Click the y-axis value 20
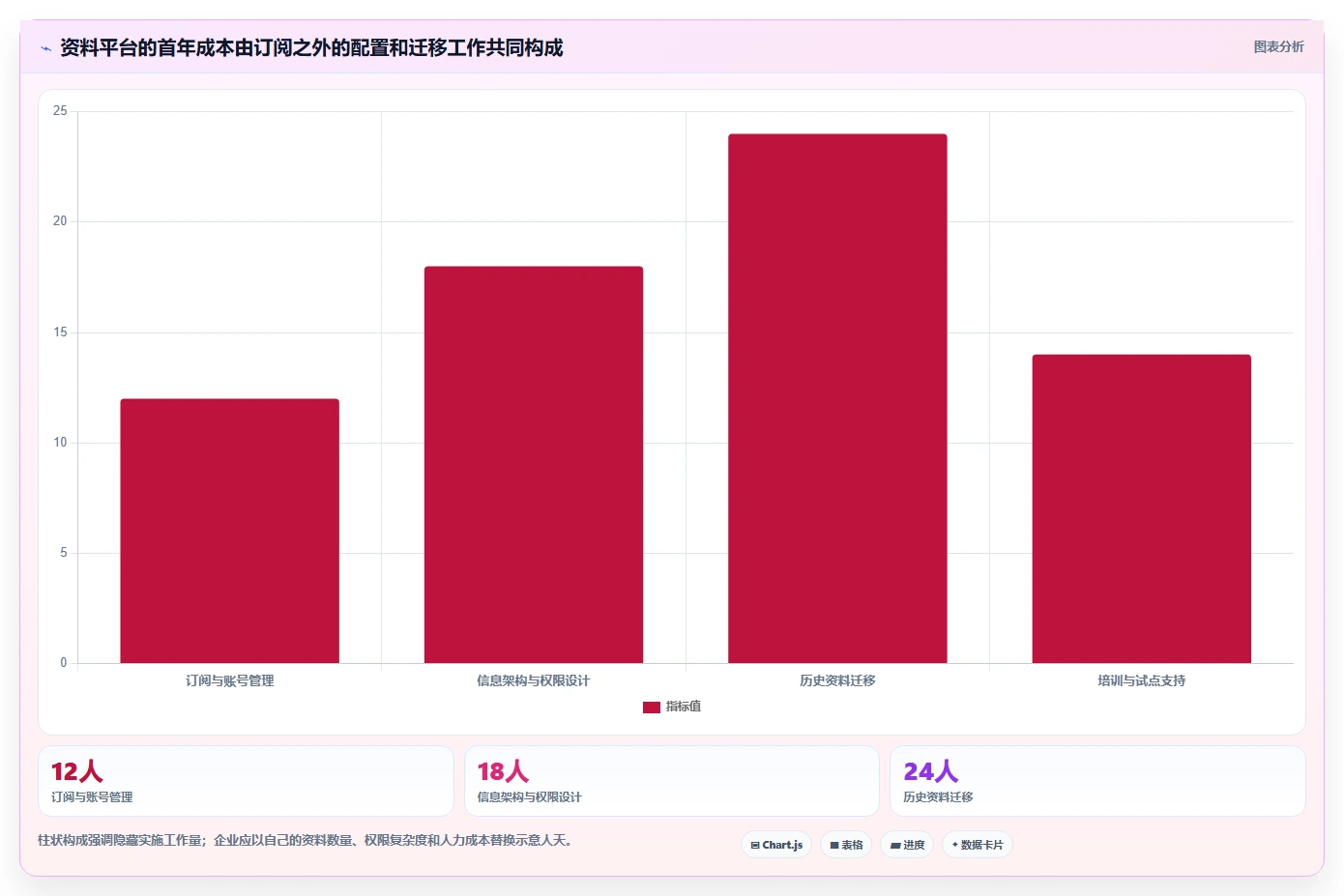Viewport: 1344px width, 896px height. point(60,221)
